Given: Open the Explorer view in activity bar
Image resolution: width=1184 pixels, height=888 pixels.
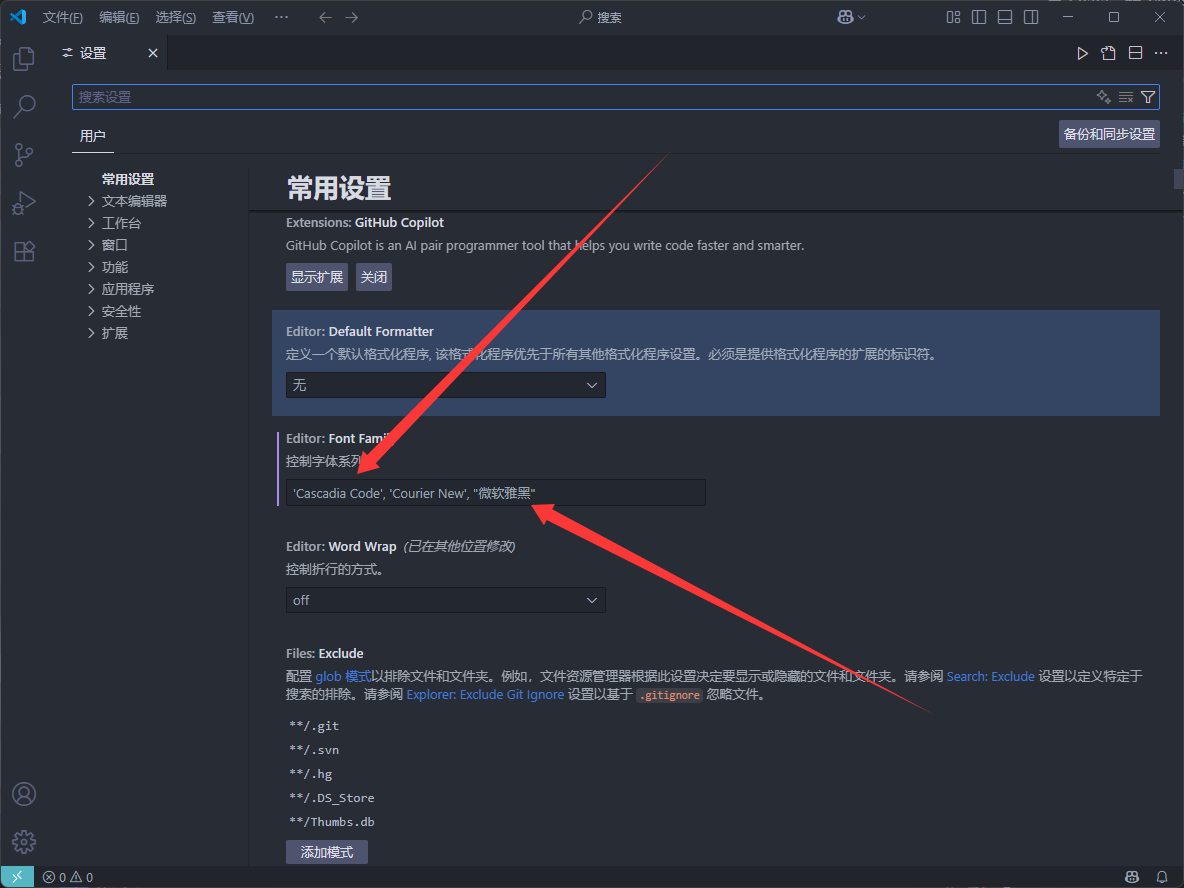Looking at the screenshot, I should [24, 59].
